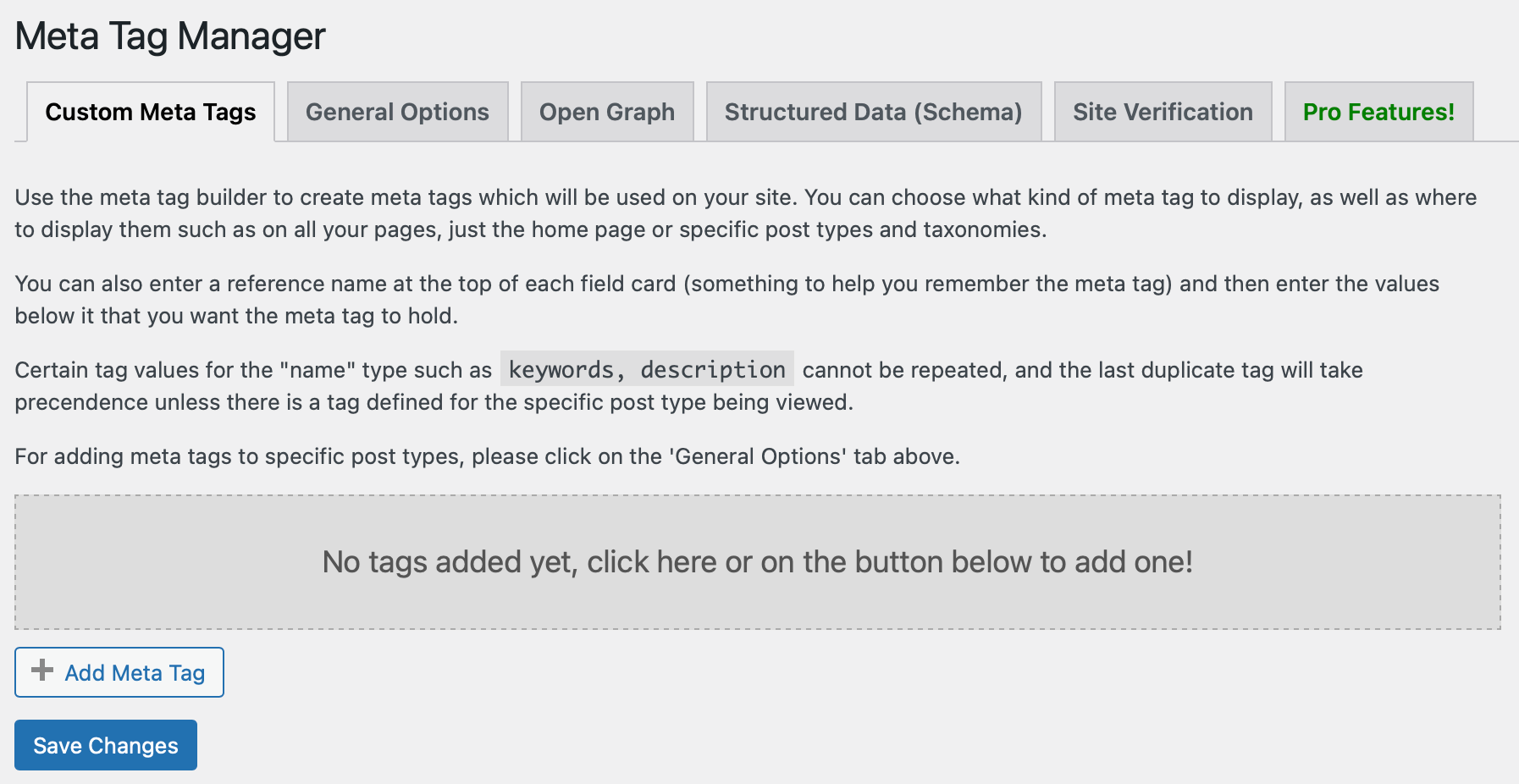Configure general post type options
Screen dimensions: 1519x784
coord(397,111)
